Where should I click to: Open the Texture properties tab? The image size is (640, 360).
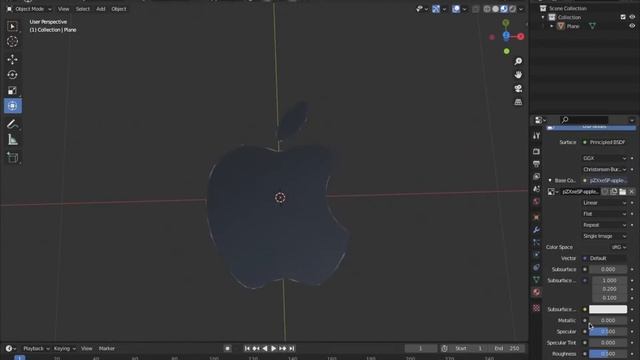(x=536, y=308)
